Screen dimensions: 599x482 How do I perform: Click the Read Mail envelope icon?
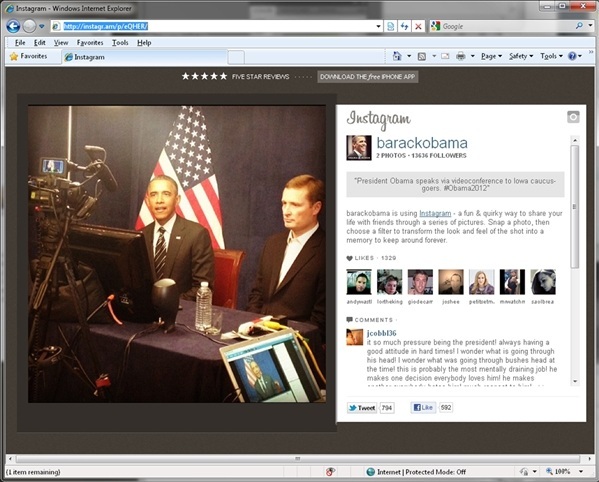(445, 56)
